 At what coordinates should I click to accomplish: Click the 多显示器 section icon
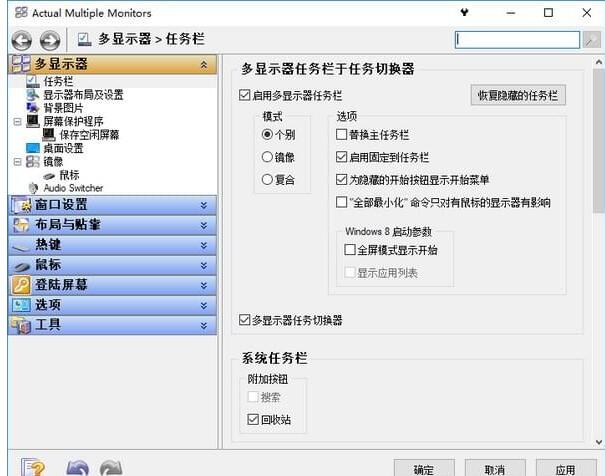coord(21,64)
